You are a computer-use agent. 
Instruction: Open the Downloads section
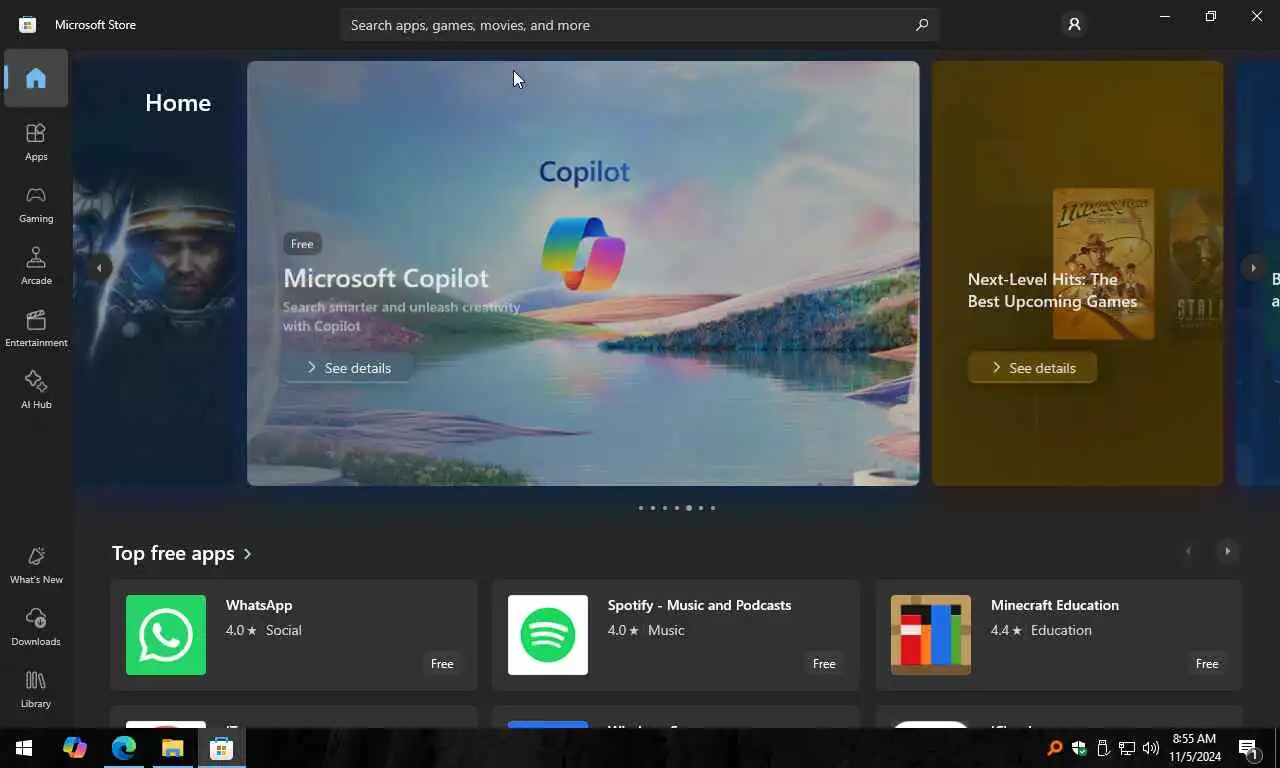point(36,627)
